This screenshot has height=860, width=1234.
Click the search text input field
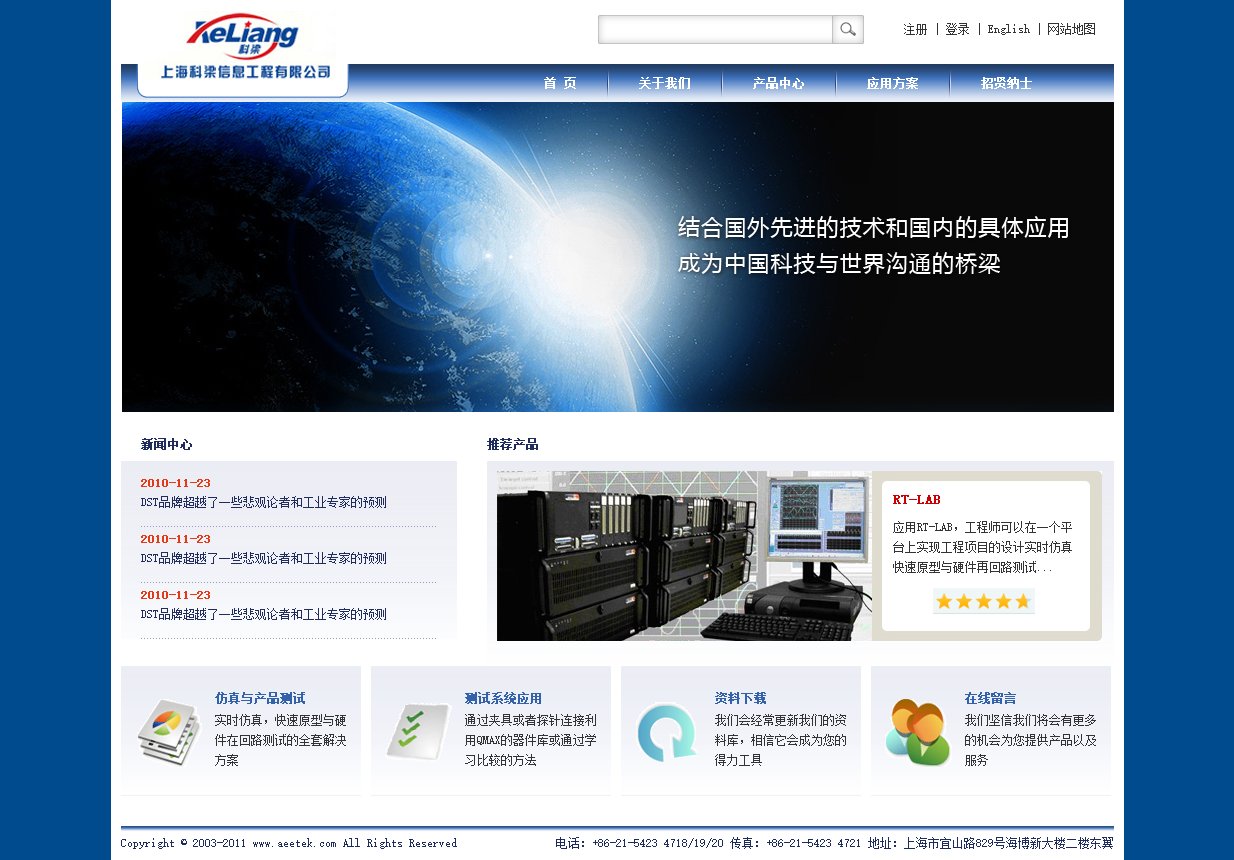pos(715,30)
